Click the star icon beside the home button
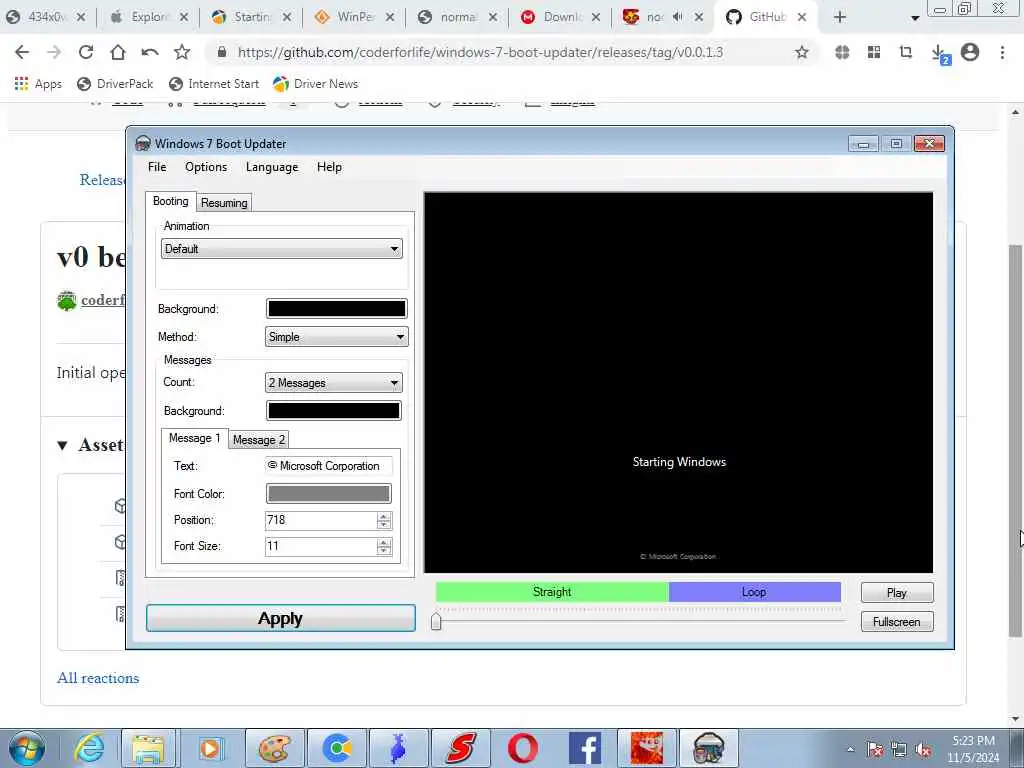 pos(182,52)
